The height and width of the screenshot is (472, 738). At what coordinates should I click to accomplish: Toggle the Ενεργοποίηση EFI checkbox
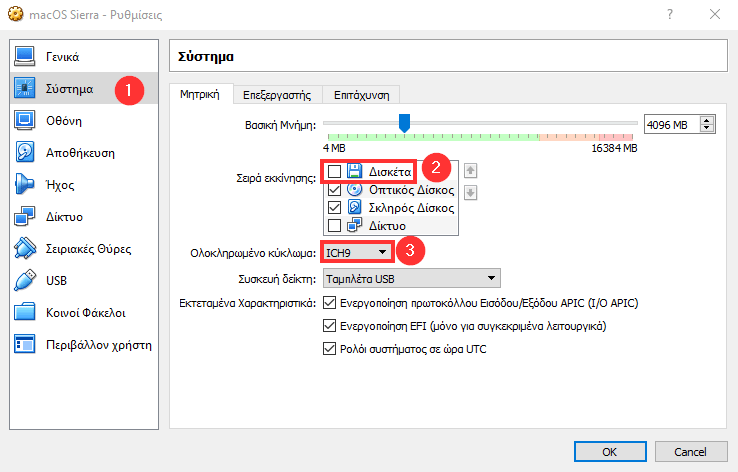tap(329, 326)
